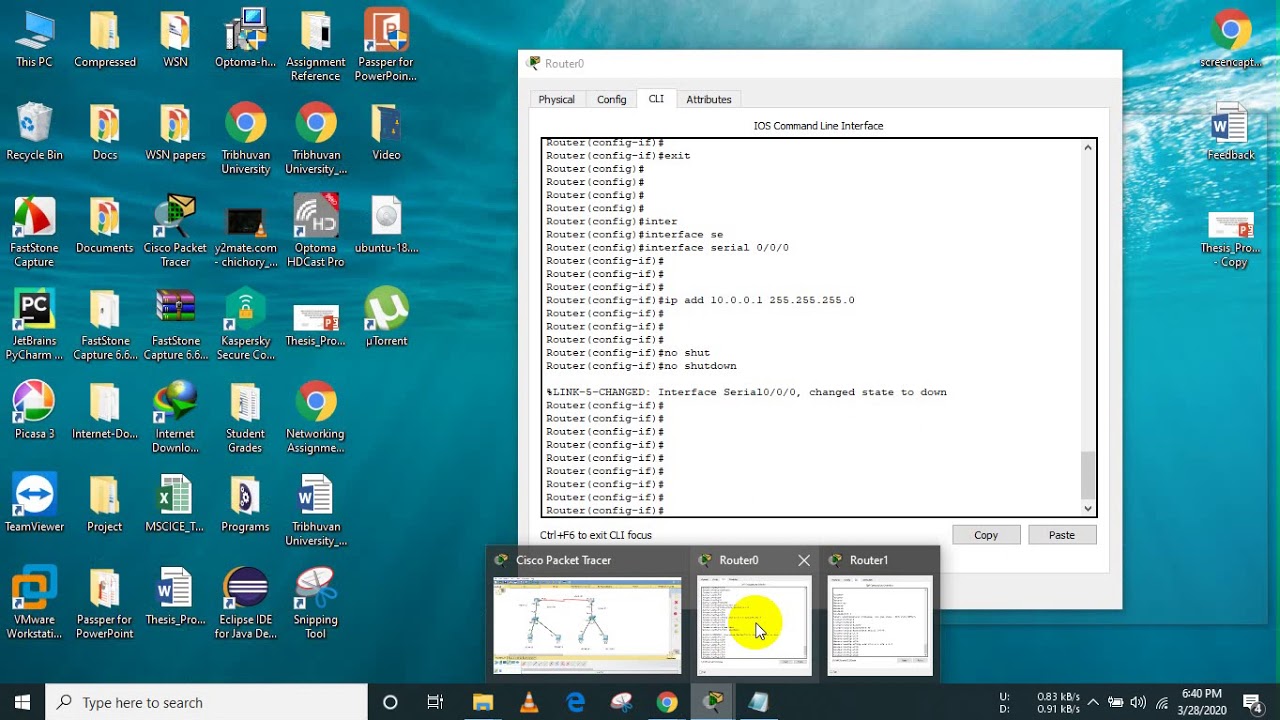The width and height of the screenshot is (1280, 720).
Task: Open Student Grades folder
Action: tap(245, 418)
